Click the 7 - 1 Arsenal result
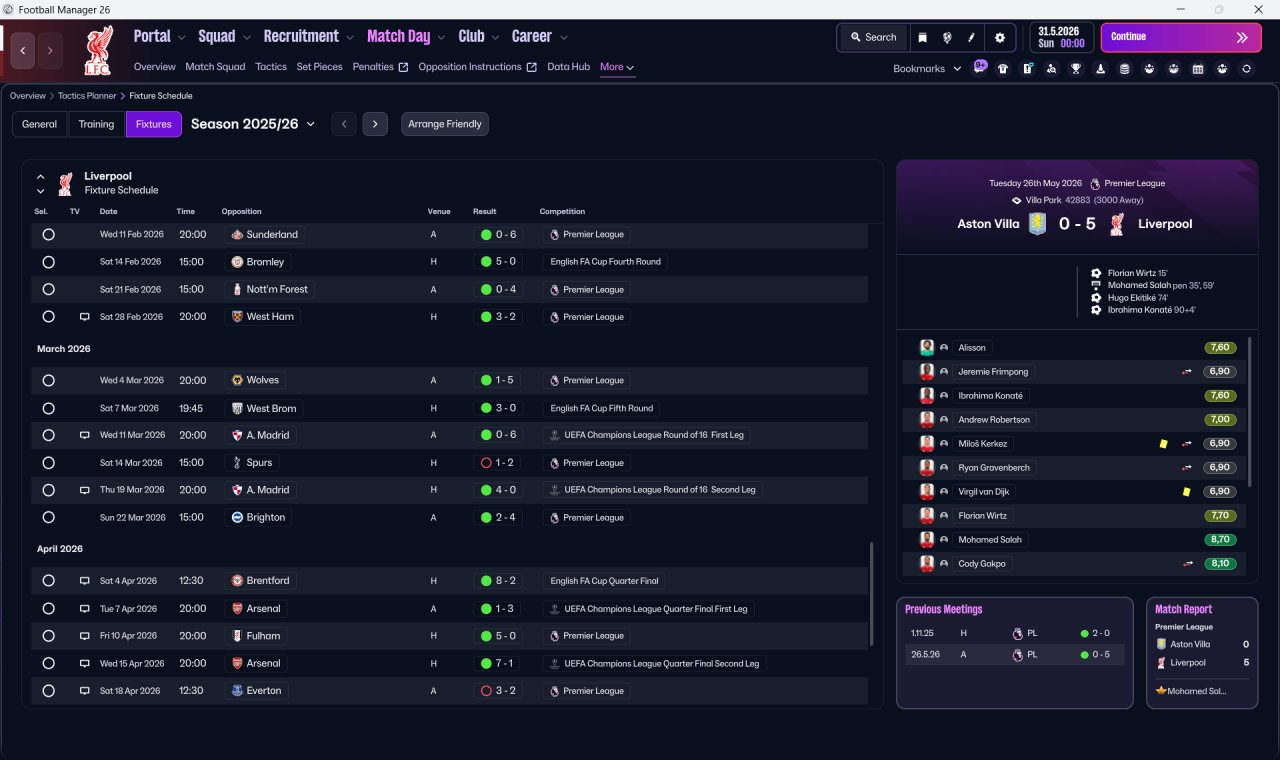Viewport: 1280px width, 760px height. point(498,664)
